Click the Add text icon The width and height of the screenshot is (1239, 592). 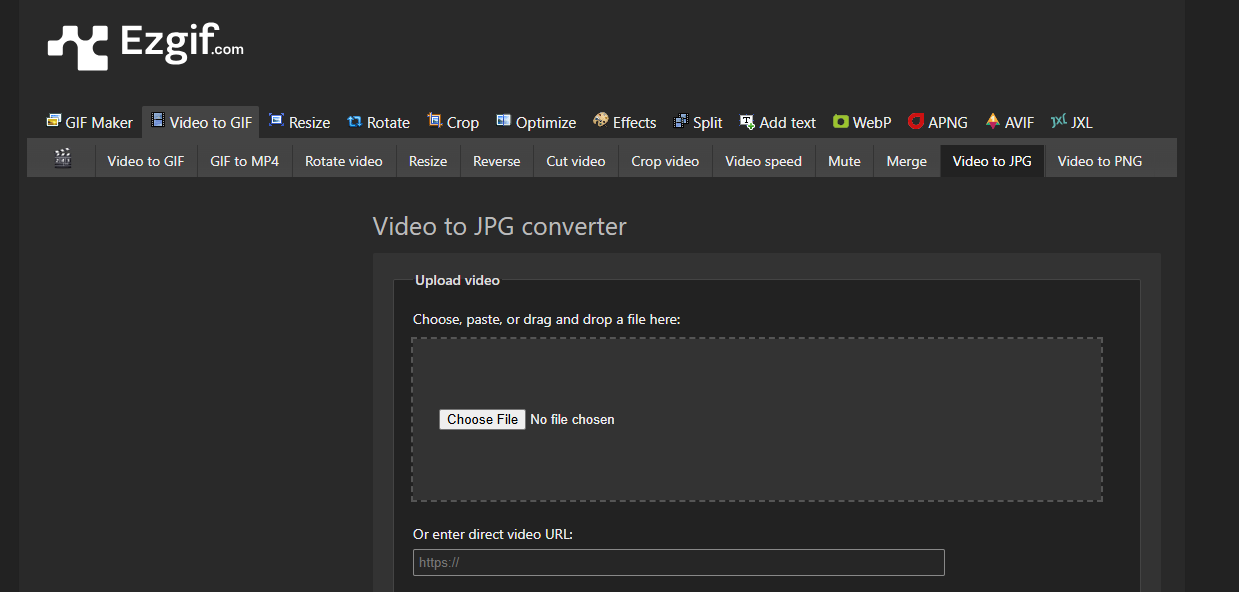[x=747, y=121]
